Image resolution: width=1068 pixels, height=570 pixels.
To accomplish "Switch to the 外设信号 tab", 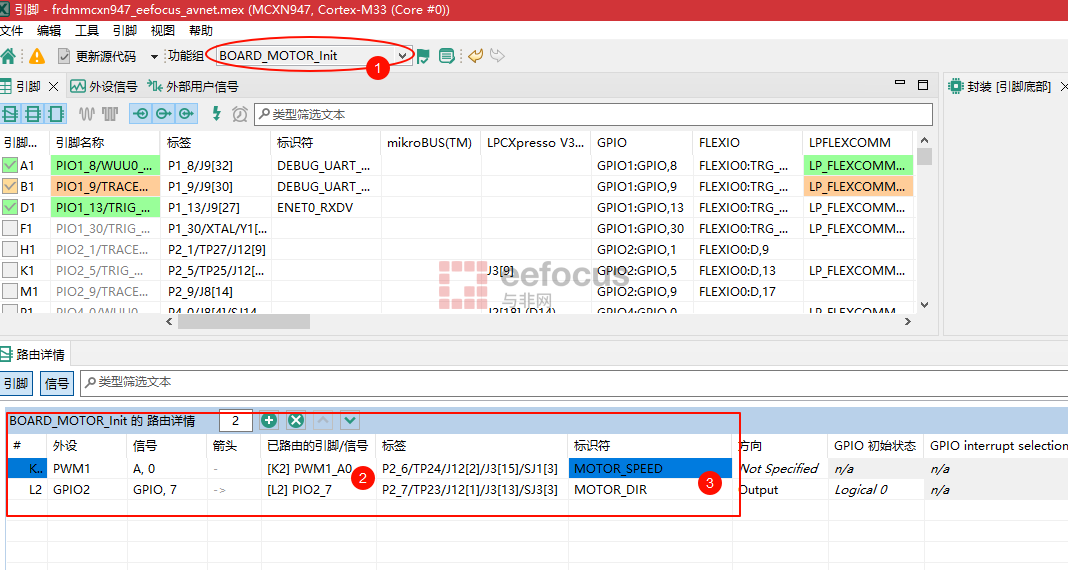I will (x=104, y=86).
